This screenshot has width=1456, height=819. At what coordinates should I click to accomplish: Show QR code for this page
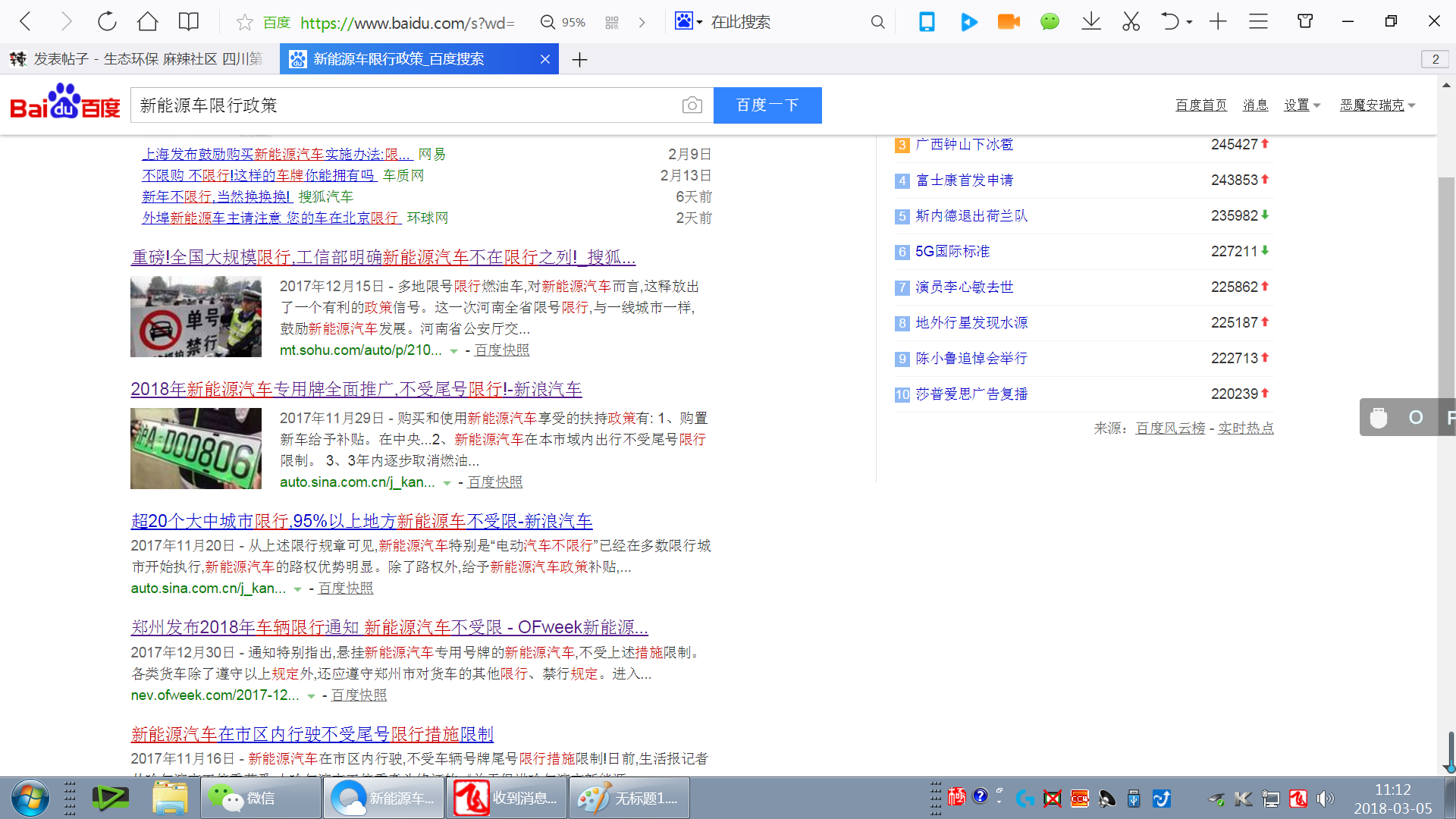point(612,23)
